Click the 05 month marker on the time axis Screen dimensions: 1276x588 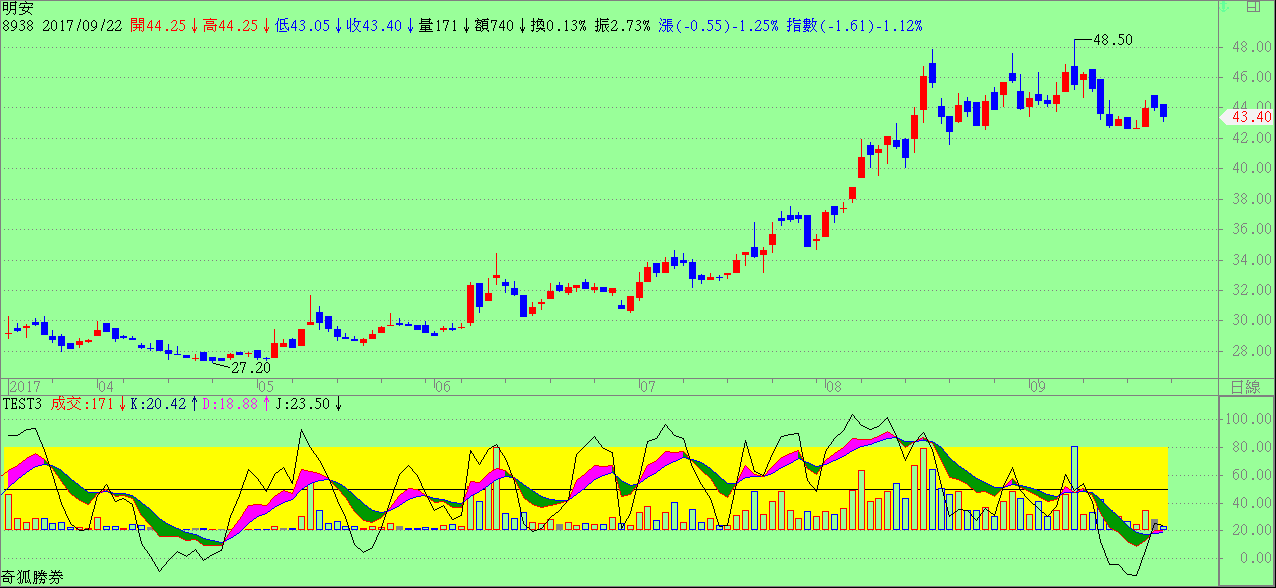pos(264,387)
